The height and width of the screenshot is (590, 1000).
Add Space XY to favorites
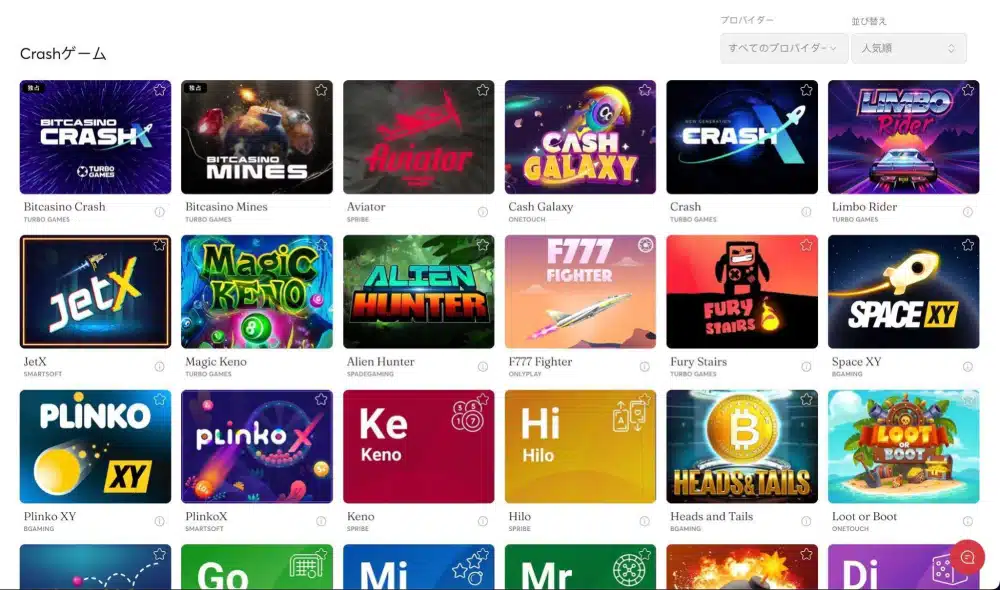[x=967, y=245]
